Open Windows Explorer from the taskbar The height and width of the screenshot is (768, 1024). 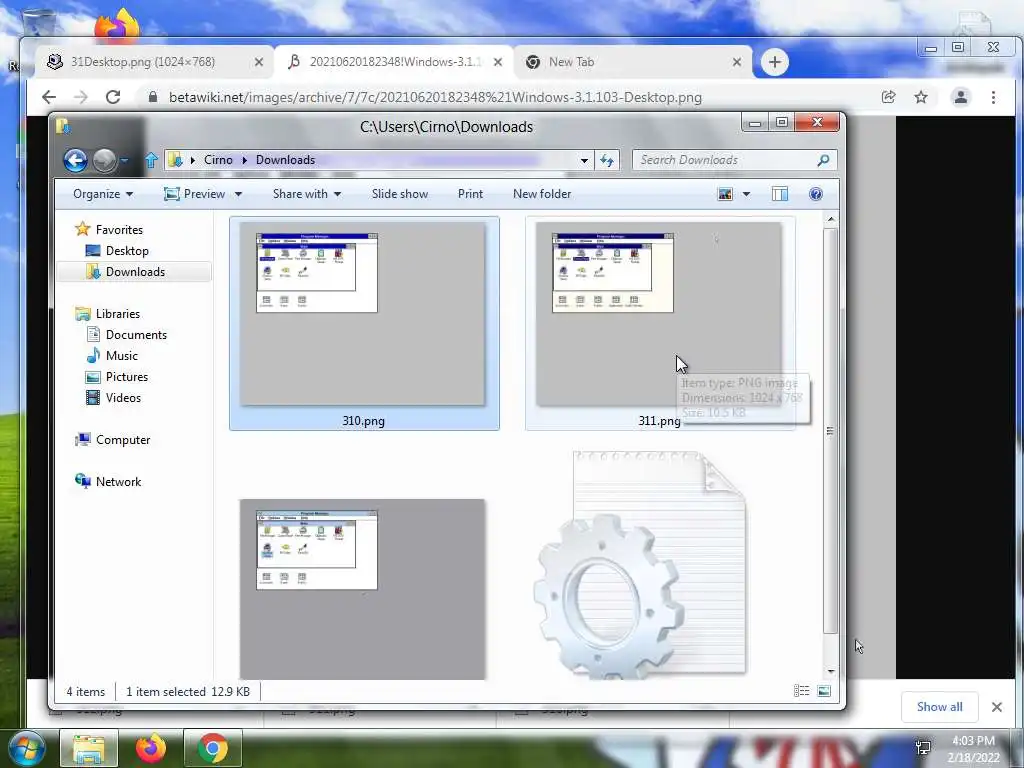[x=89, y=748]
